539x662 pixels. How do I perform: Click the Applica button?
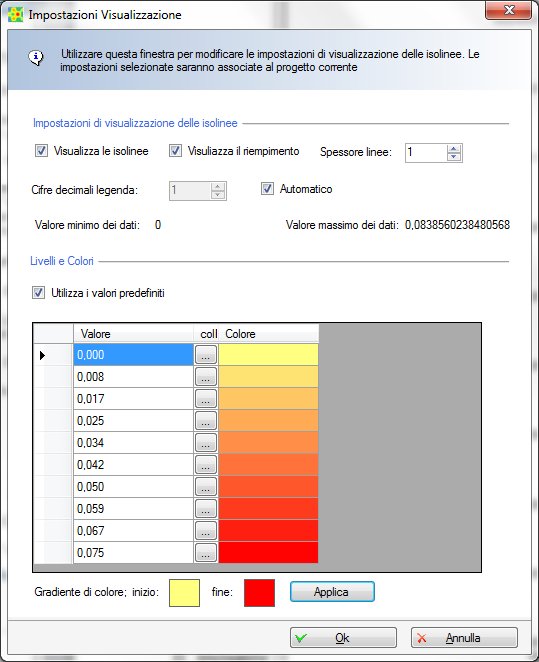[332, 591]
